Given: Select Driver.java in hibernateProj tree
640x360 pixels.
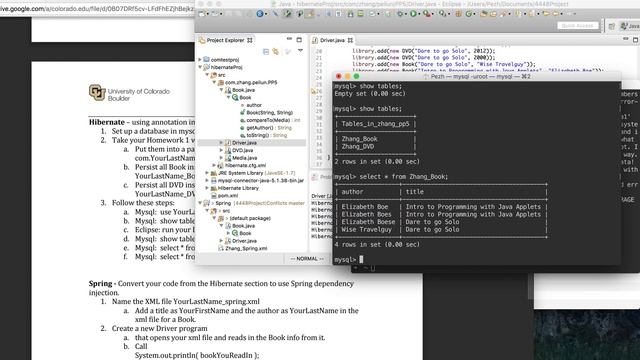Looking at the screenshot, I should click(244, 143).
